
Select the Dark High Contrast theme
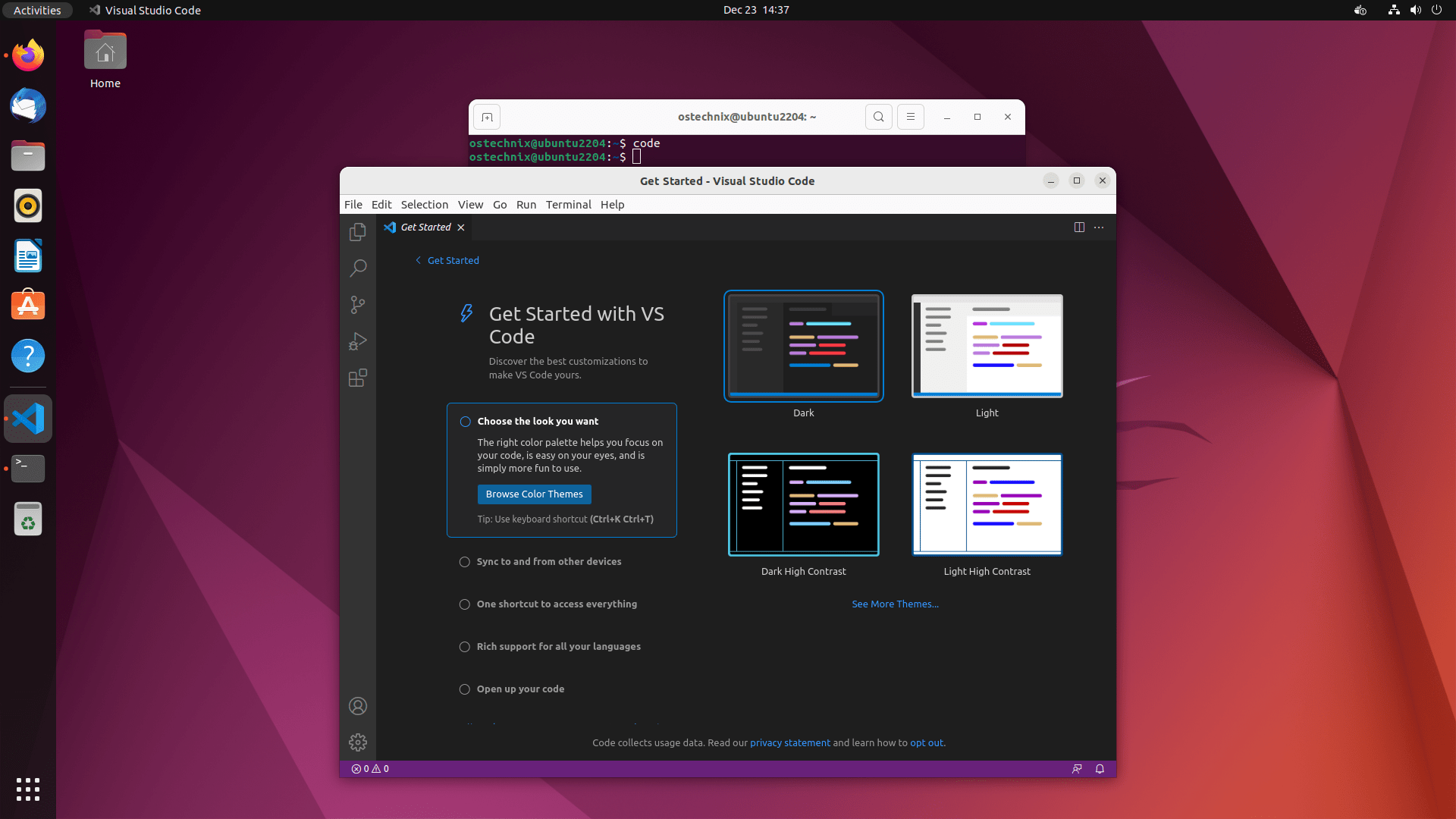tap(803, 504)
